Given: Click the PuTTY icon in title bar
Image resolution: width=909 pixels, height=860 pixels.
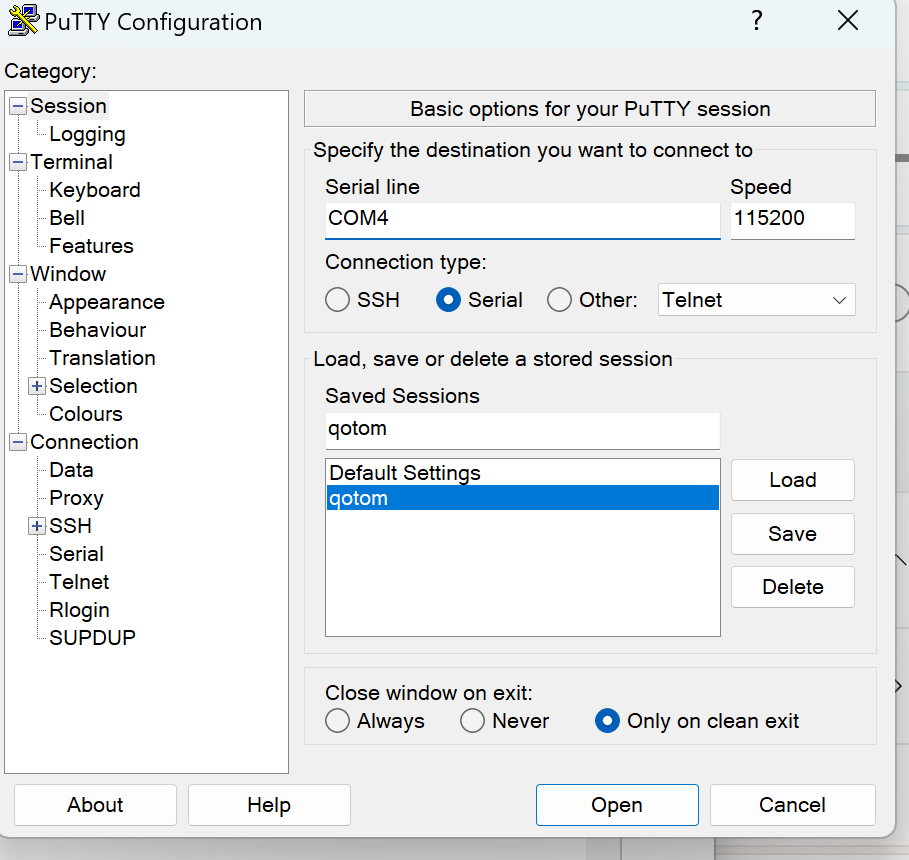Looking at the screenshot, I should (23, 21).
